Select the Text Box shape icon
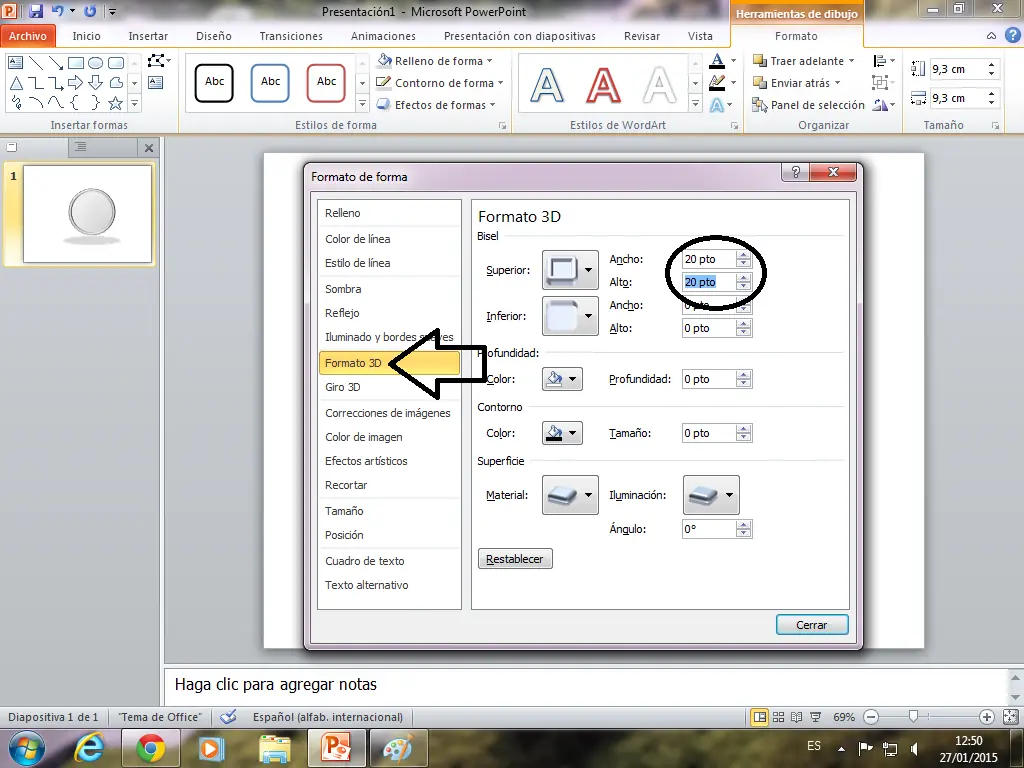 tap(16, 63)
